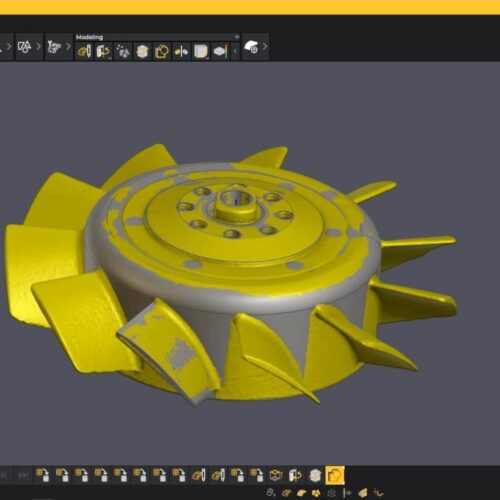Select the shell tool in the Modeling toolbar

tap(200, 51)
